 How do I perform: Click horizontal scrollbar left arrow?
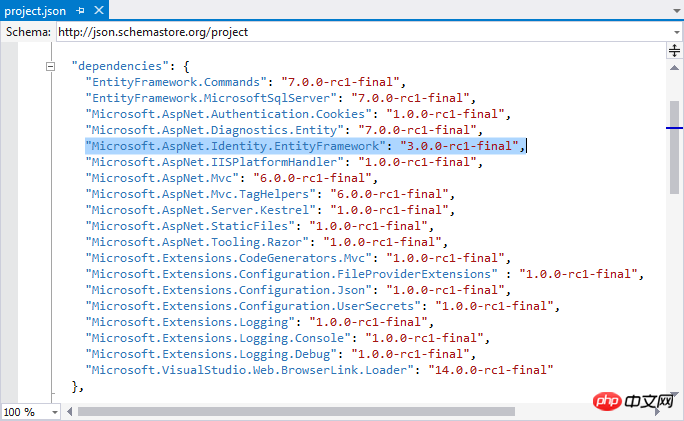tap(69, 411)
